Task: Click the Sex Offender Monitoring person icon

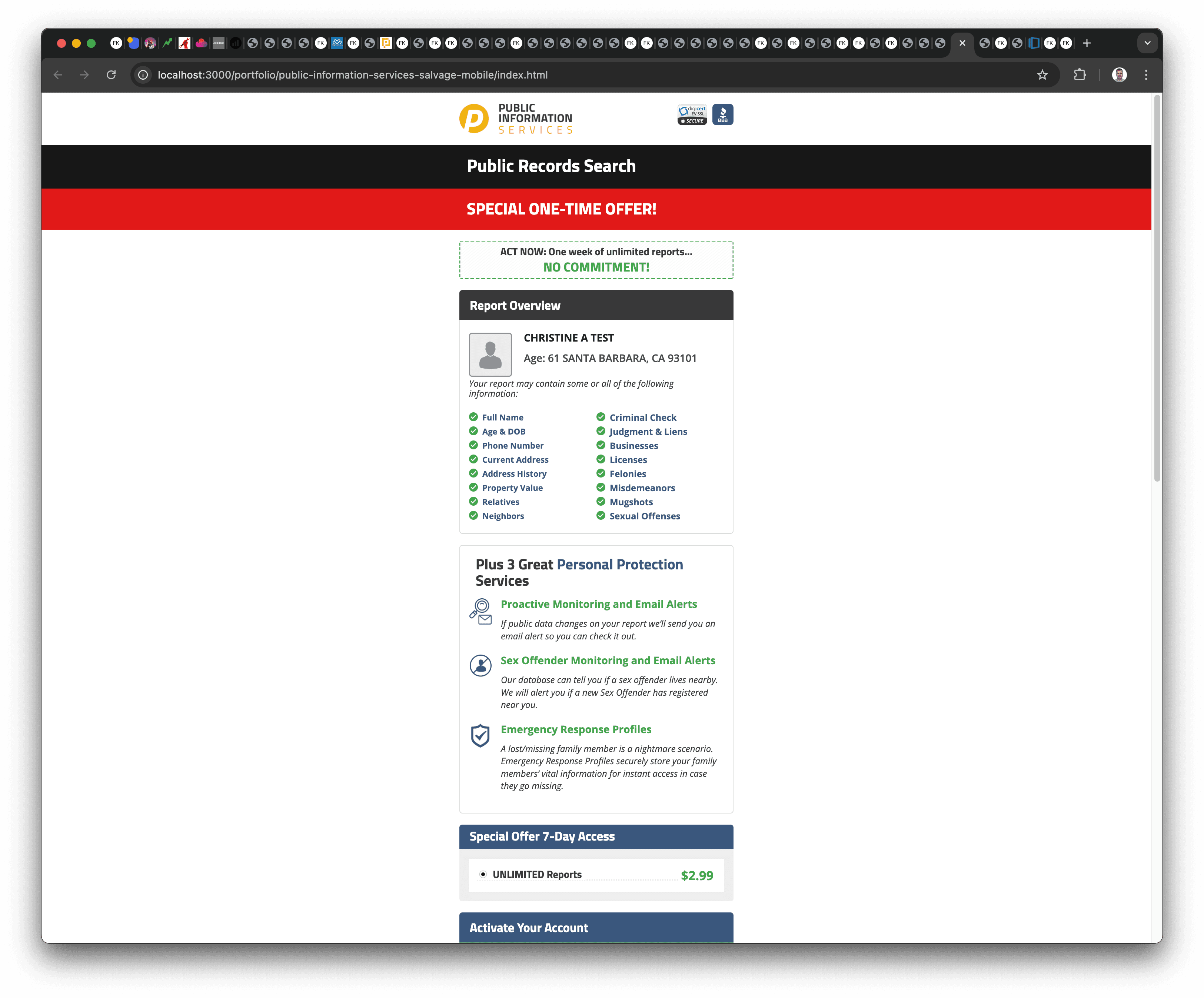Action: point(480,666)
